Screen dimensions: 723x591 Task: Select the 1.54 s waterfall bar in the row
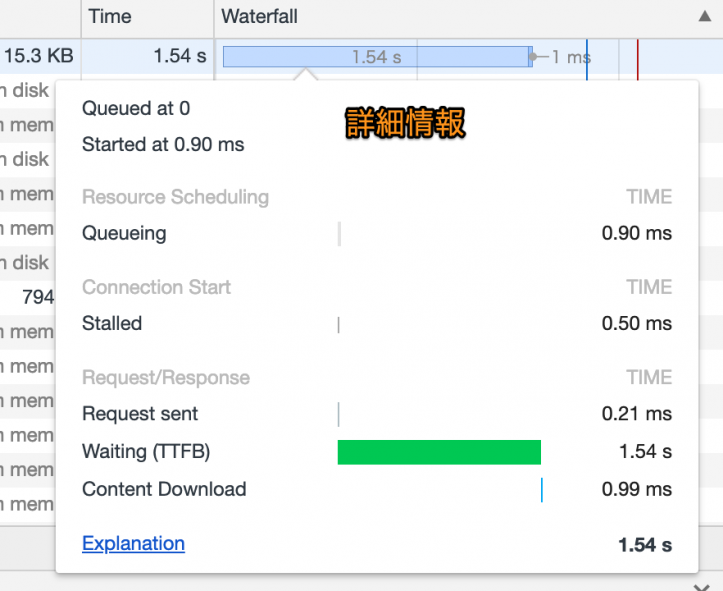376,57
